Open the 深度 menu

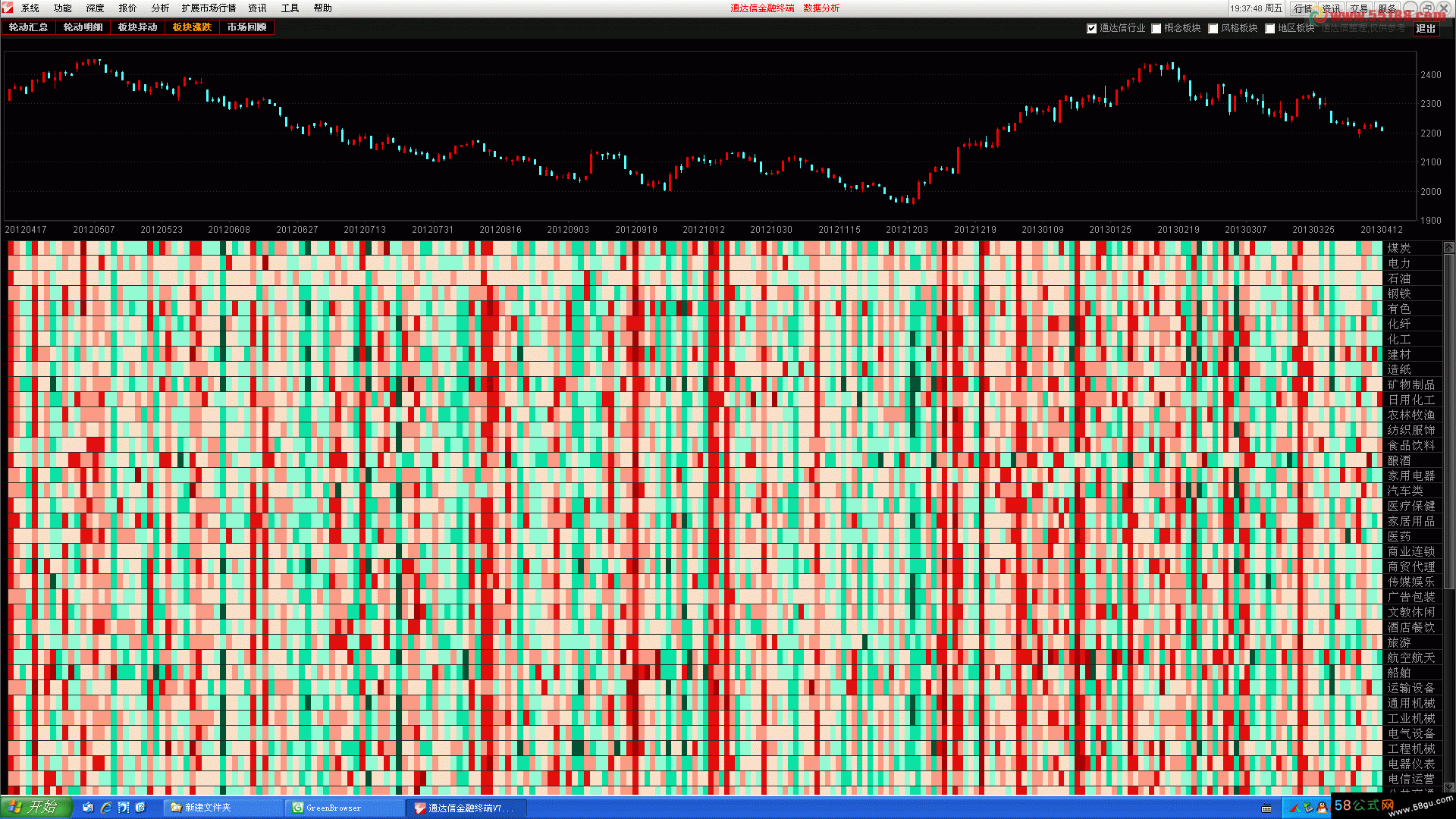coord(96,8)
